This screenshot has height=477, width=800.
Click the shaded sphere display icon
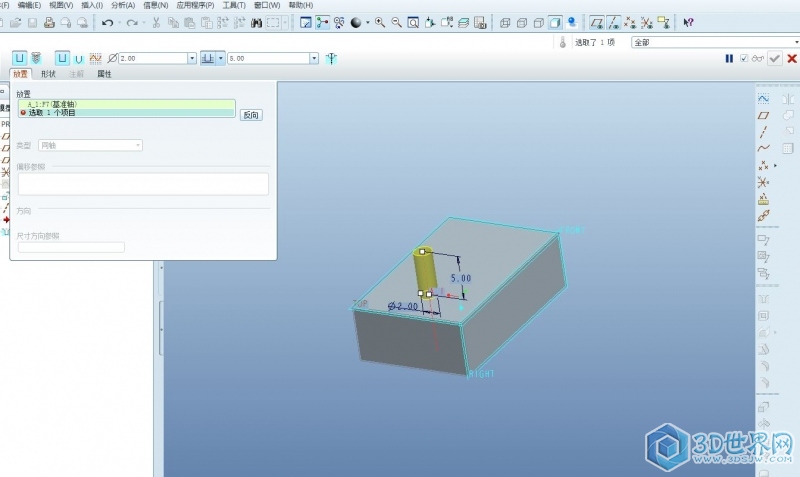(356, 22)
